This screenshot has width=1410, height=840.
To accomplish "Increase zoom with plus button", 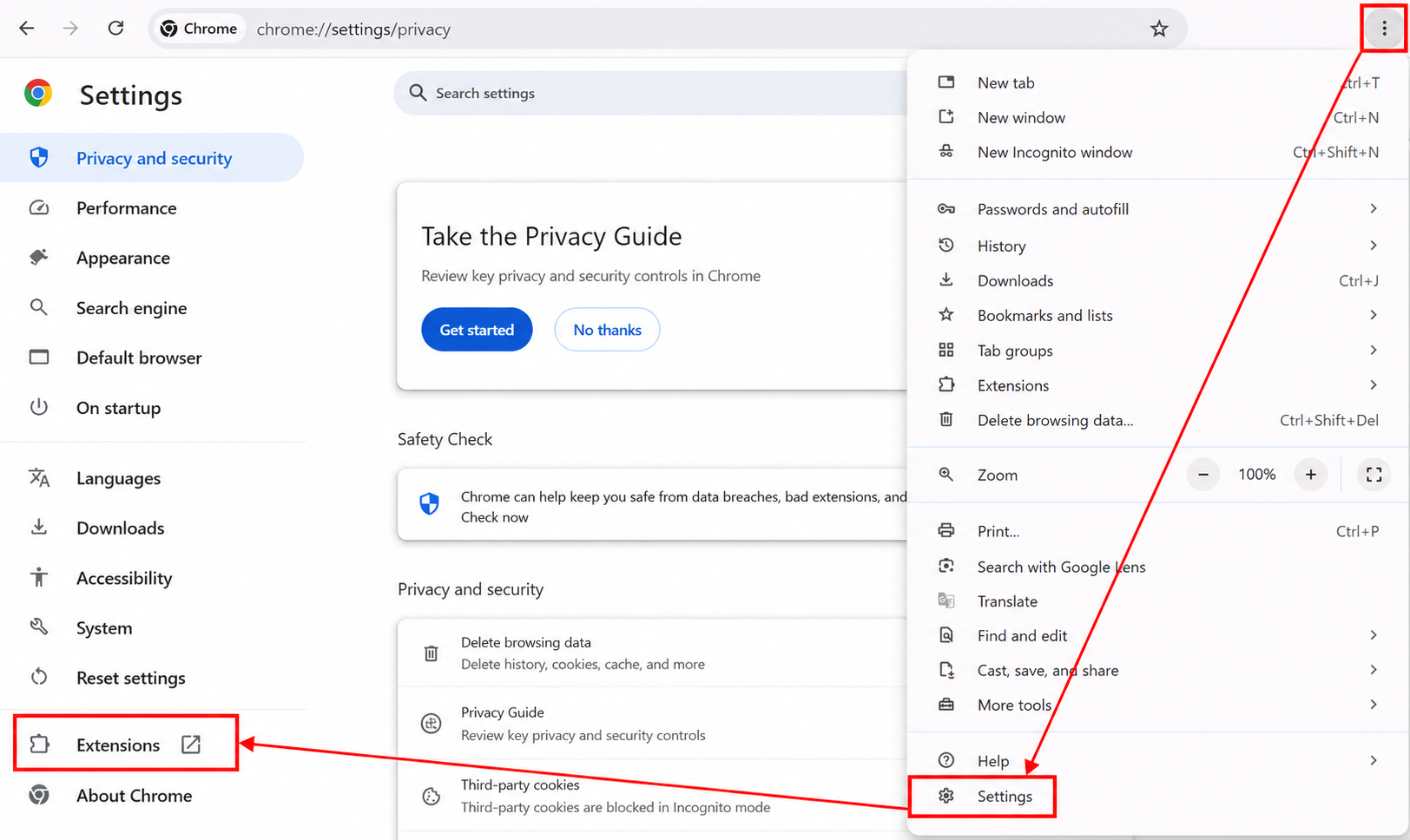I will (1311, 475).
